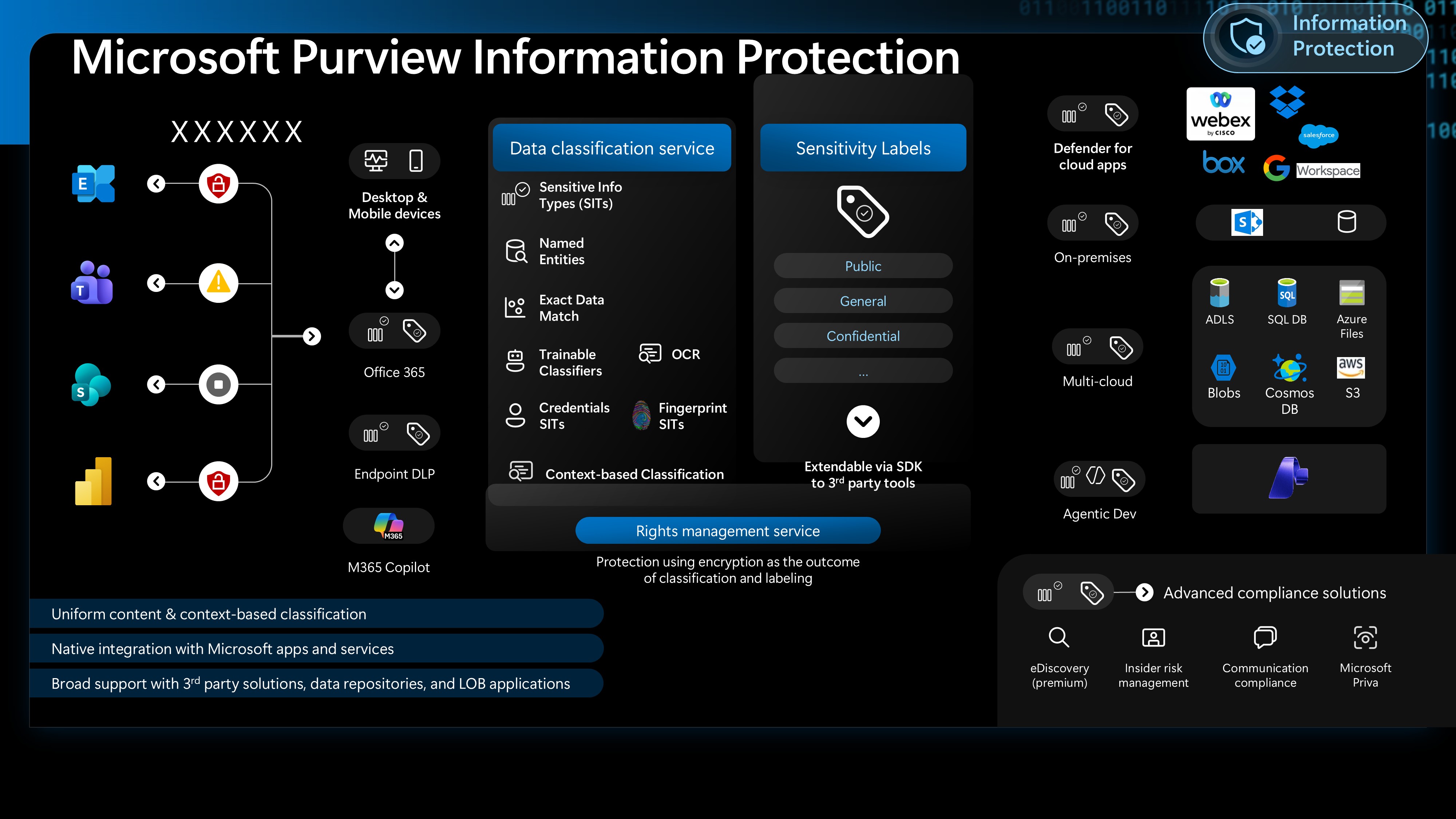The image size is (1456, 819).
Task: Click the Webex by Cisco logo
Action: pyautogui.click(x=1220, y=114)
